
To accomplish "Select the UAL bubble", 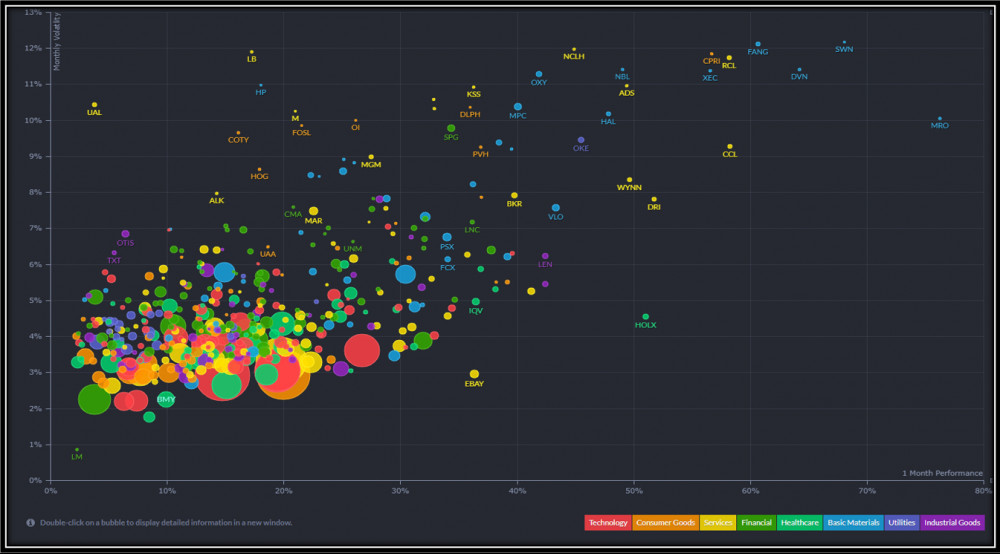I will 94,105.
